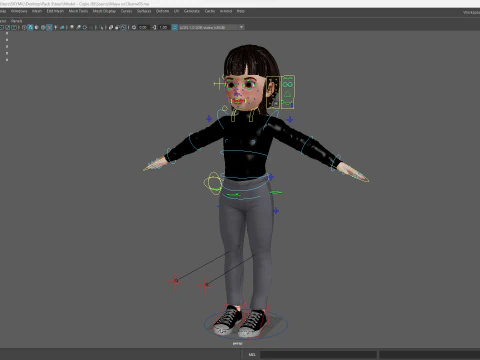Toggle the view transform button
480x360 pixels.
coord(174,27)
